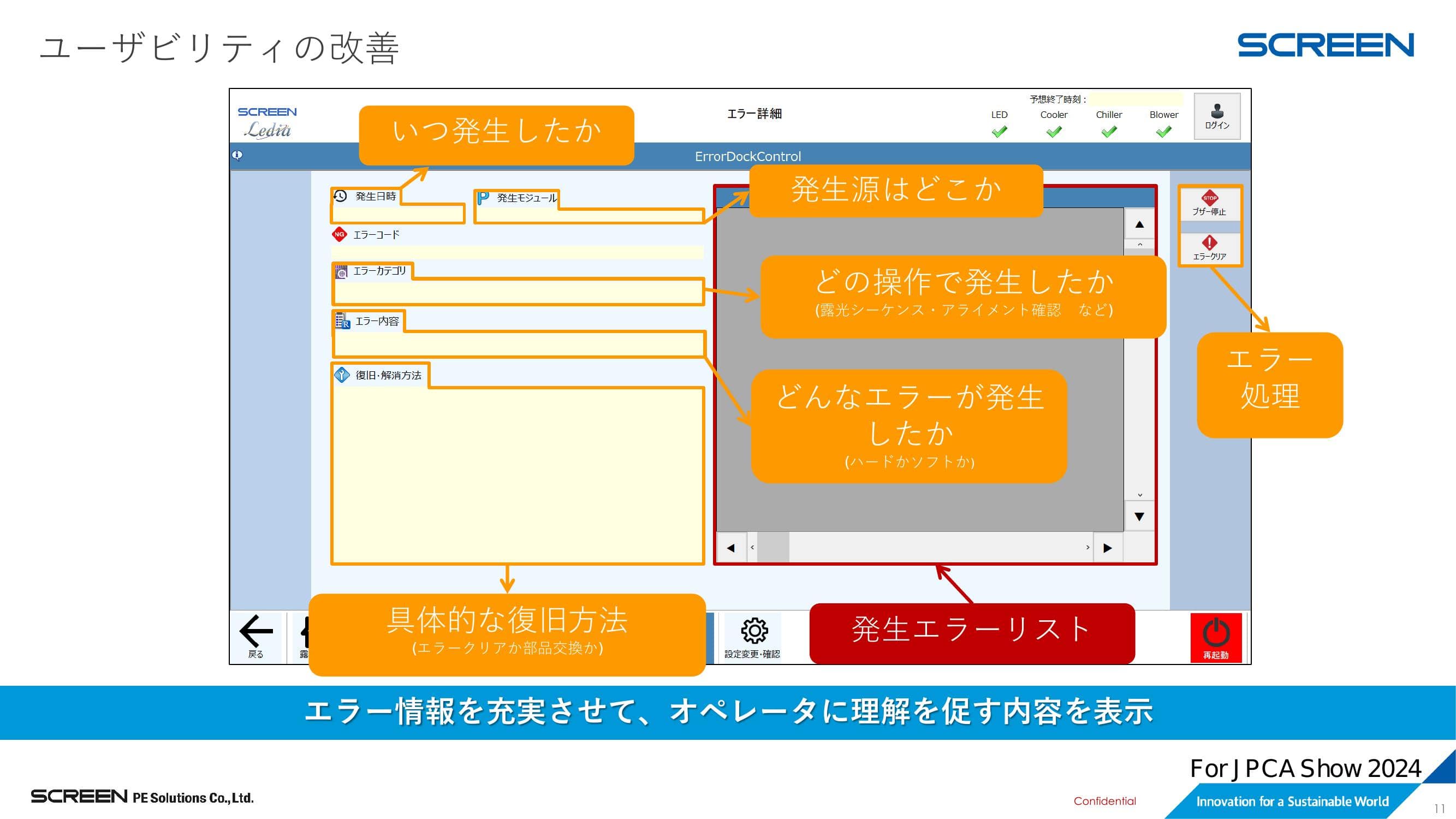Click the info icon on ErrorDockControl bar

(x=237, y=155)
